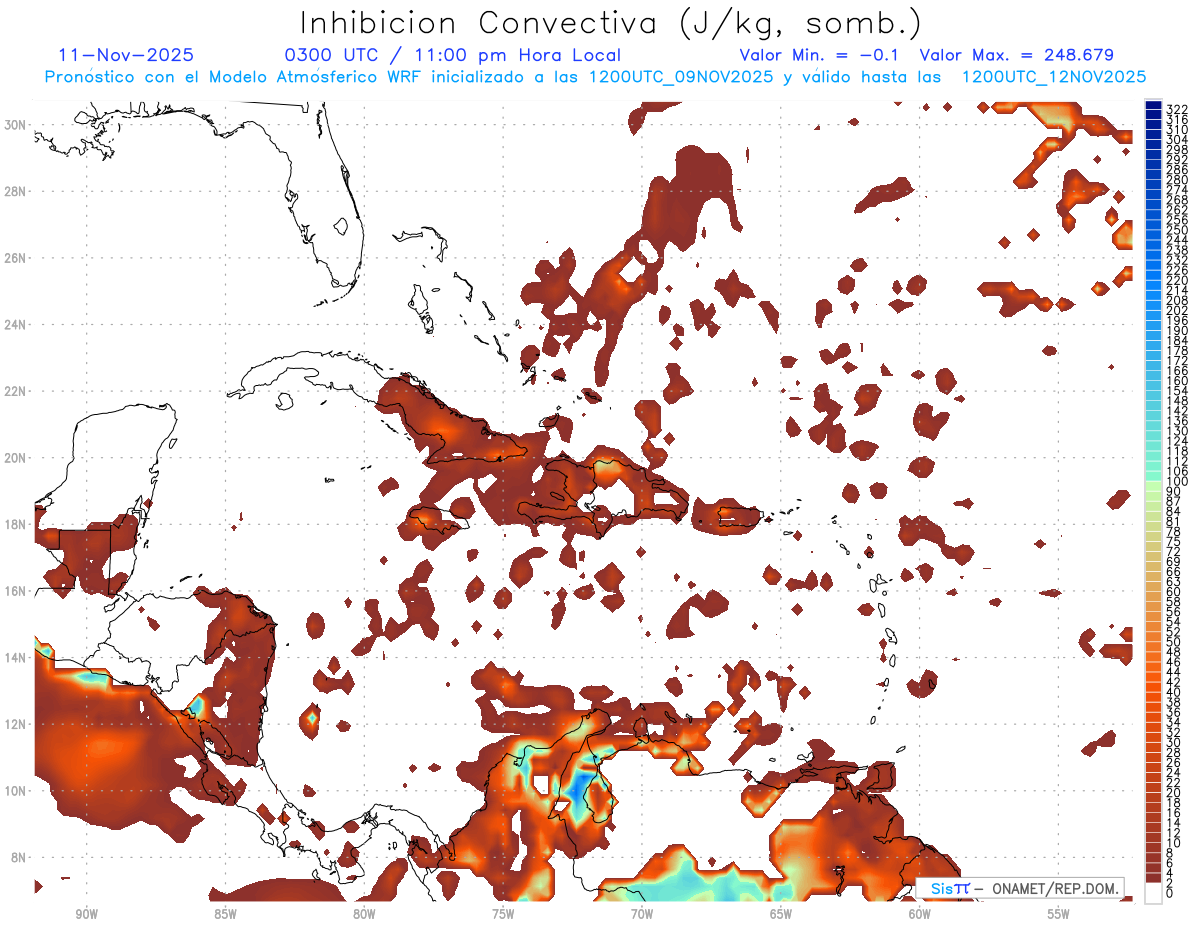The image size is (1200, 927).
Task: Click the 'Valor Max. = 248.679' readout
Action: (x=1016, y=56)
